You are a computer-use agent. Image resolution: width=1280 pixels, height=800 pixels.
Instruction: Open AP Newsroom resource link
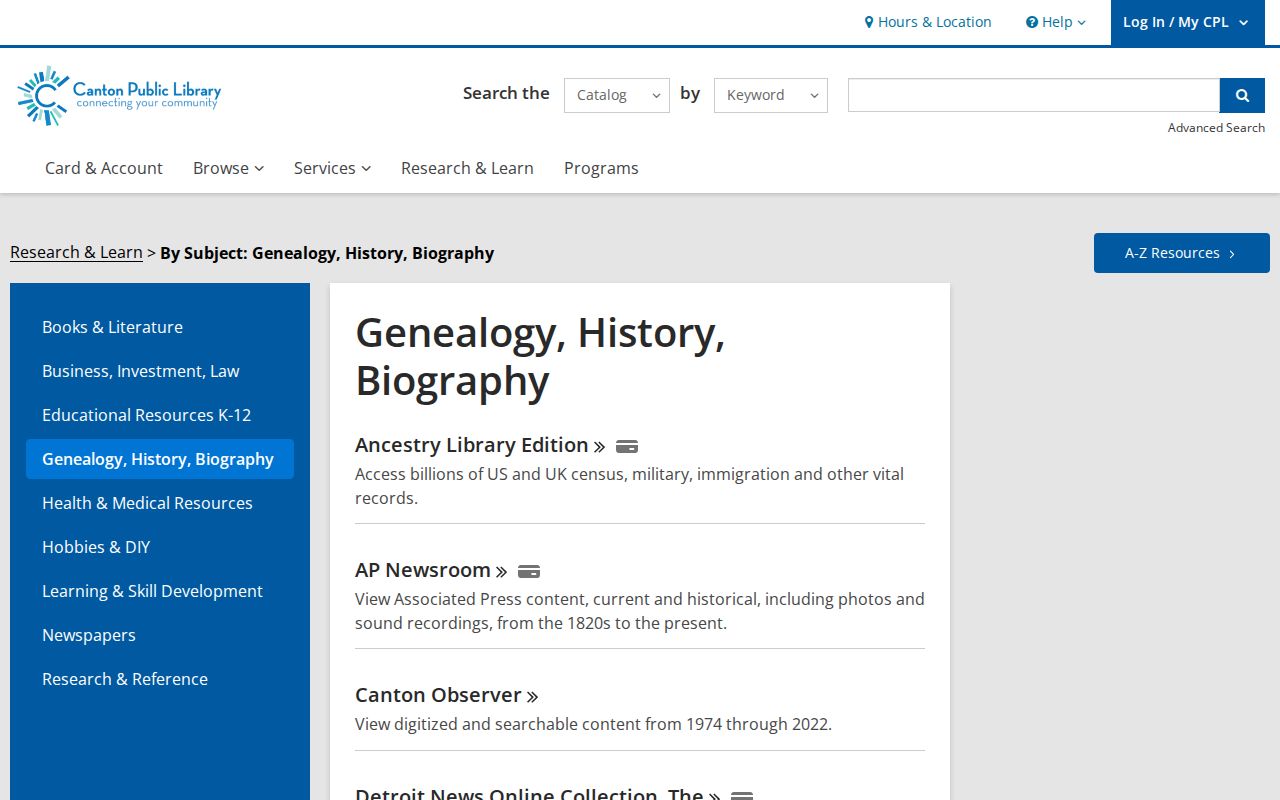(431, 570)
